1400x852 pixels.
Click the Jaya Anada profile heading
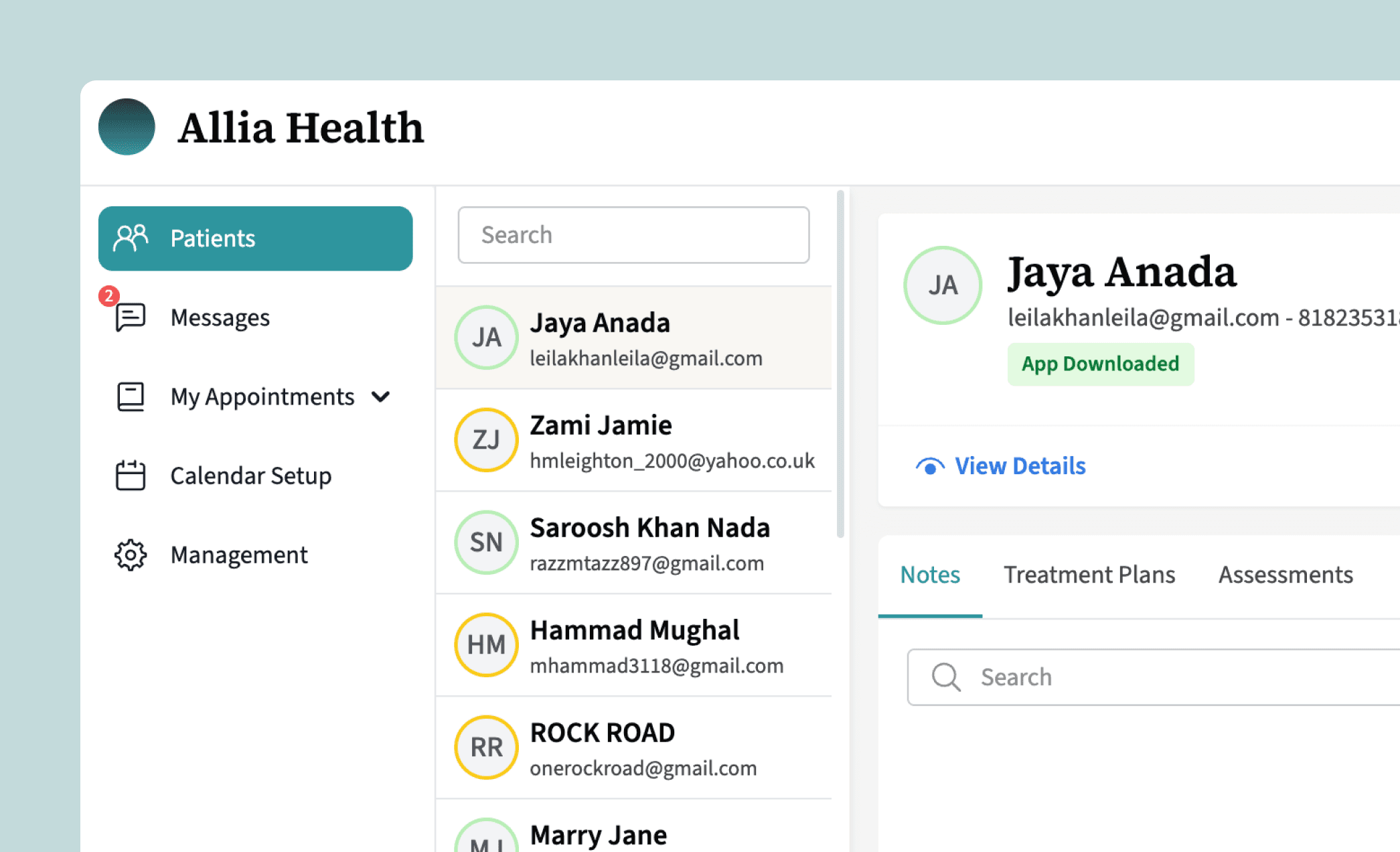tap(1122, 272)
